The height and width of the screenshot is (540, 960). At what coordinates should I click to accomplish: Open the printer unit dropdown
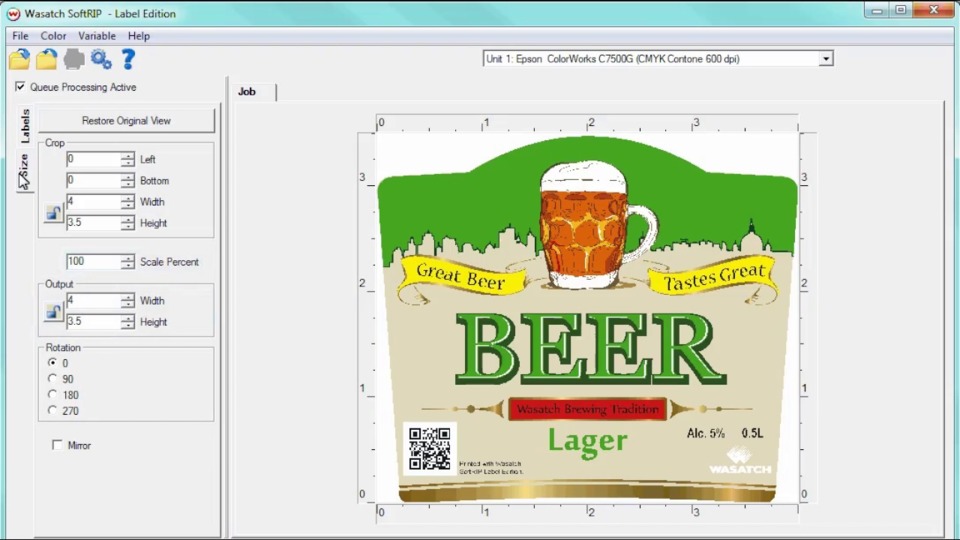[826, 59]
